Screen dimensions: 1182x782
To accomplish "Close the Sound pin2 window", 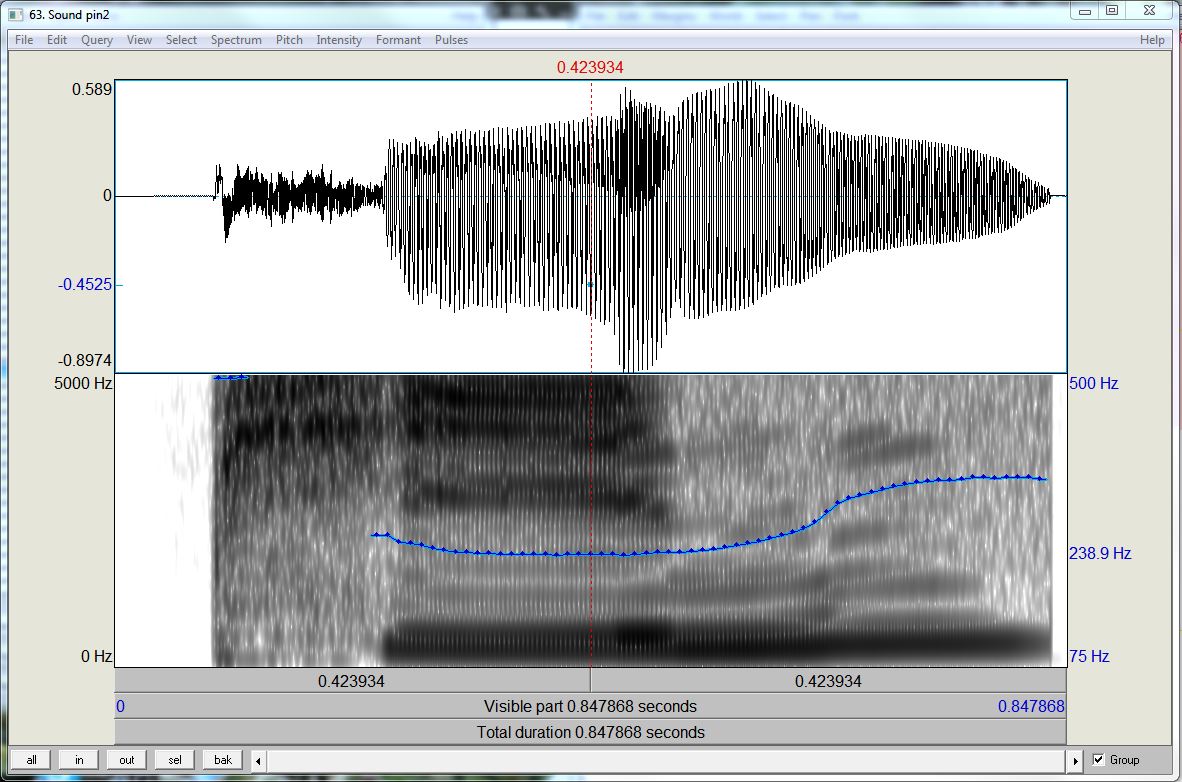I will coord(1150,11).
